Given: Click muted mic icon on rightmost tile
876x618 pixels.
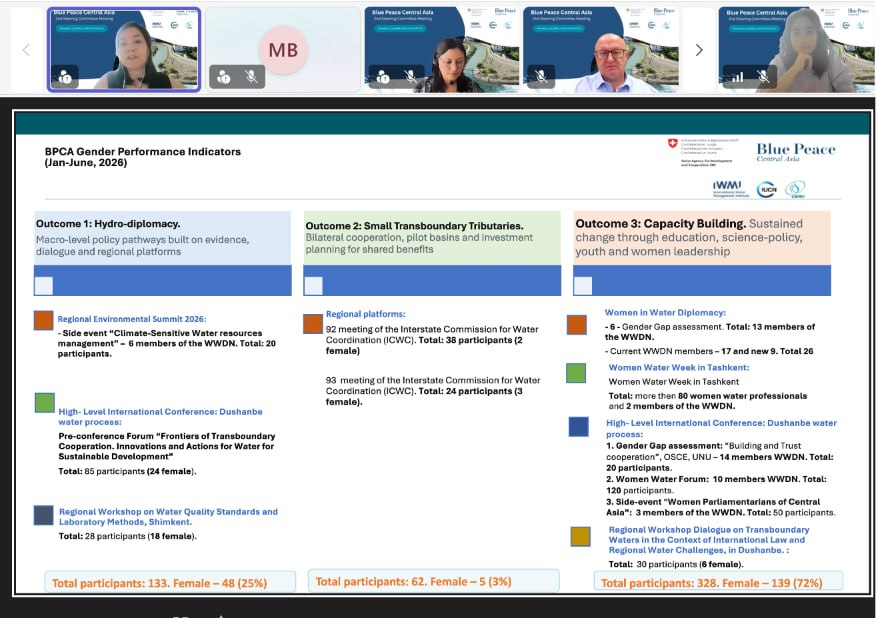Looking at the screenshot, I should (764, 77).
